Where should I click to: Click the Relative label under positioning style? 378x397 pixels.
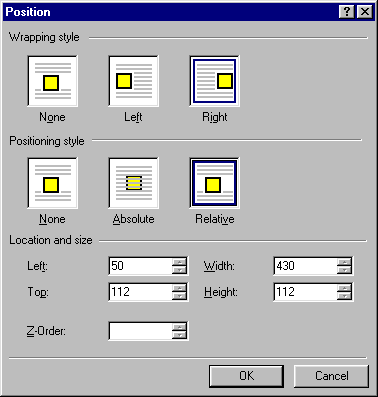pyautogui.click(x=215, y=219)
